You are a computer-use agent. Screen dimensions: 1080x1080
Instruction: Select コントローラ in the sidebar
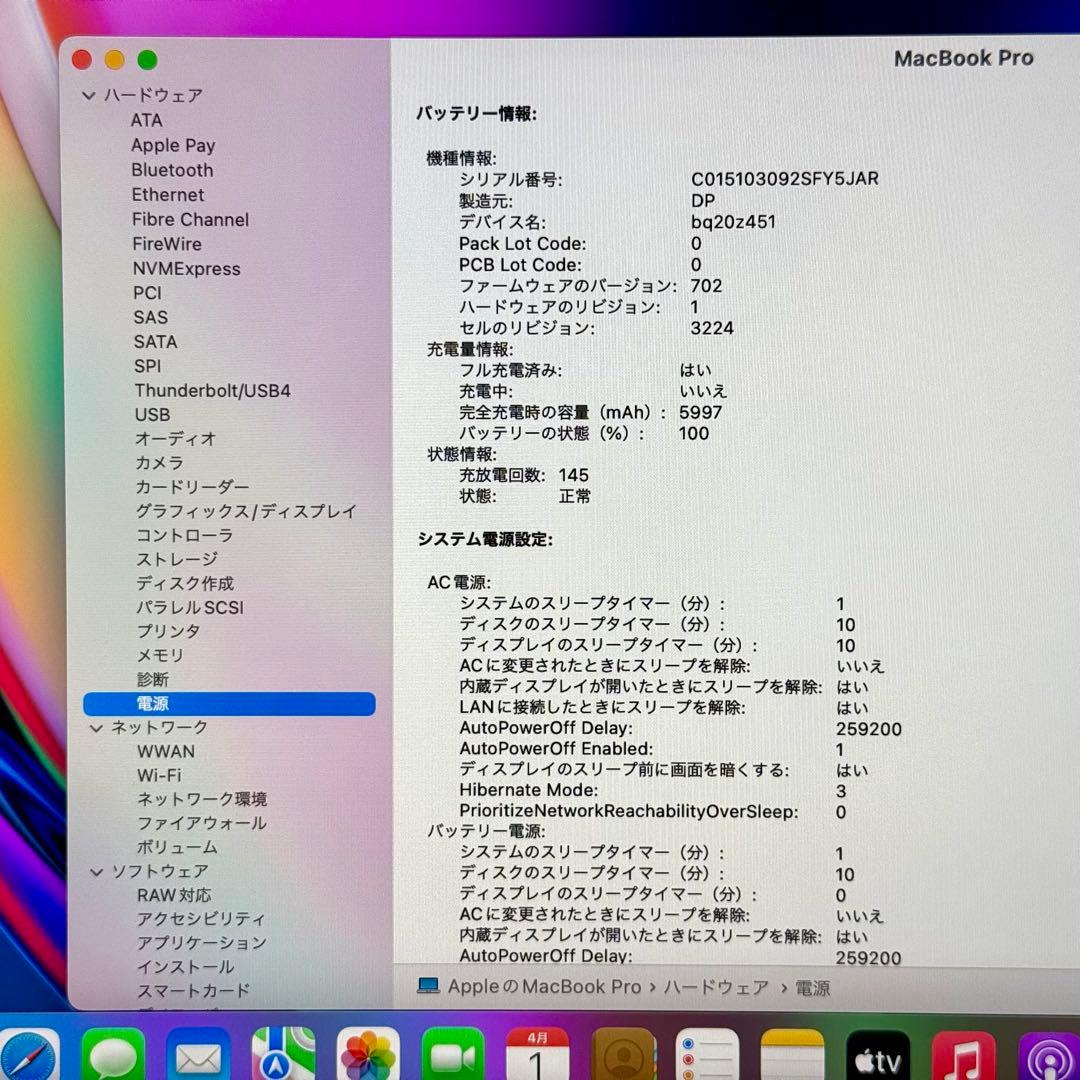click(185, 535)
